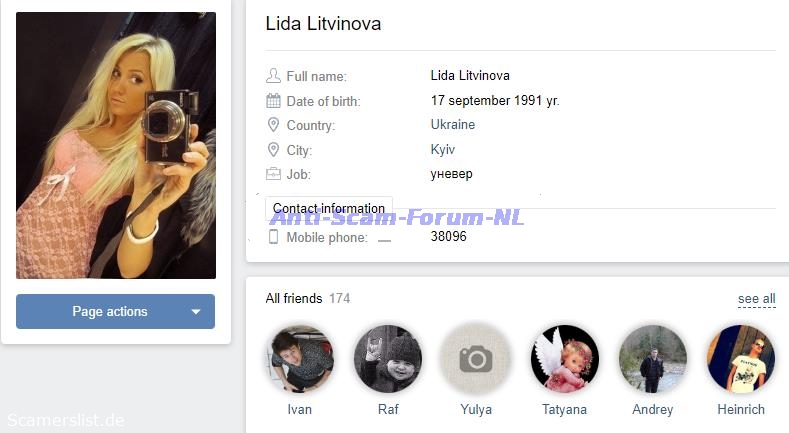
Task: Click the location pin icon beside City
Action: [x=273, y=149]
